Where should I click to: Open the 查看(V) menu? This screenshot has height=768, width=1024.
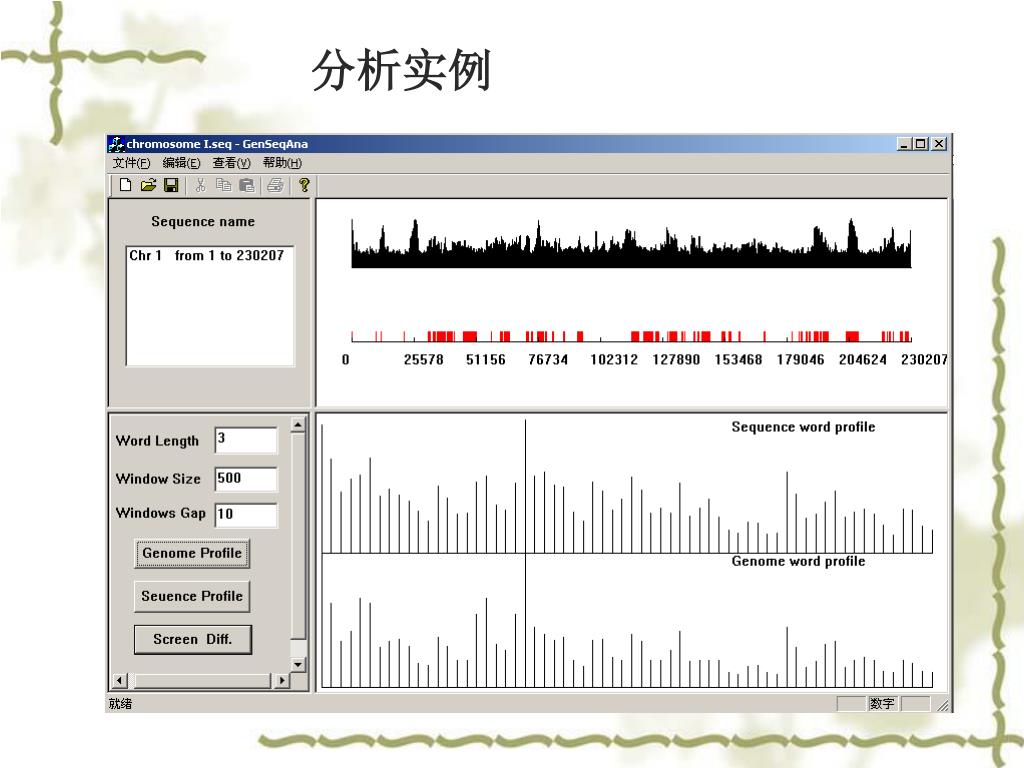point(232,163)
